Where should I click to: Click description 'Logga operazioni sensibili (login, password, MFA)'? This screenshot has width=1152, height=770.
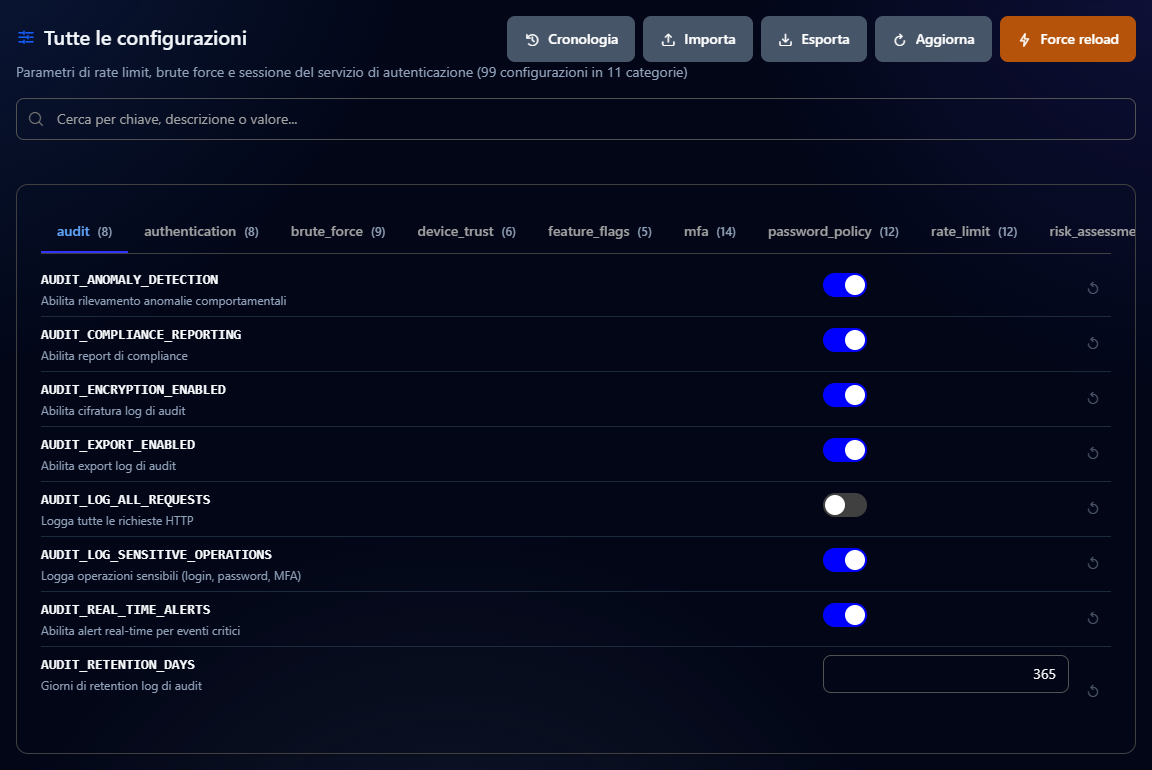(171, 576)
